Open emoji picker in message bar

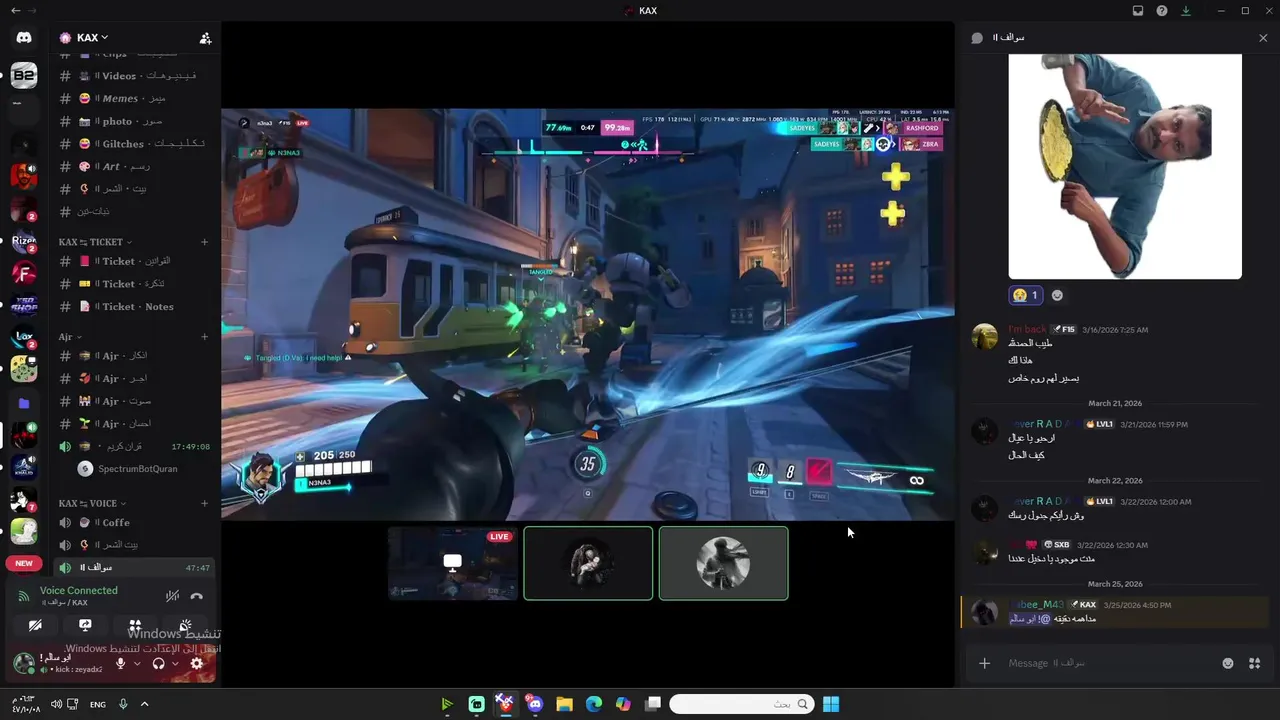(x=1228, y=663)
